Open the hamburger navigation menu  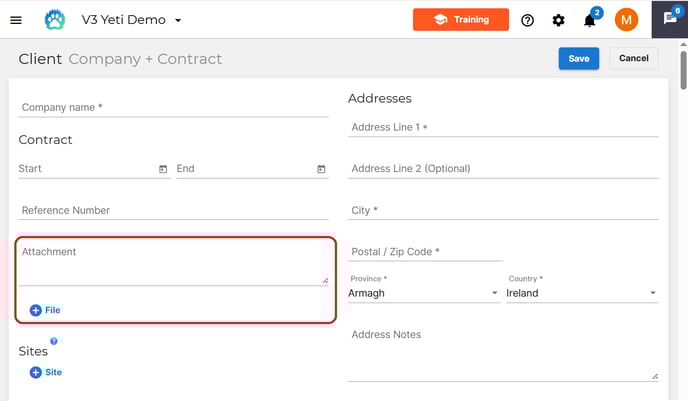pyautogui.click(x=16, y=20)
